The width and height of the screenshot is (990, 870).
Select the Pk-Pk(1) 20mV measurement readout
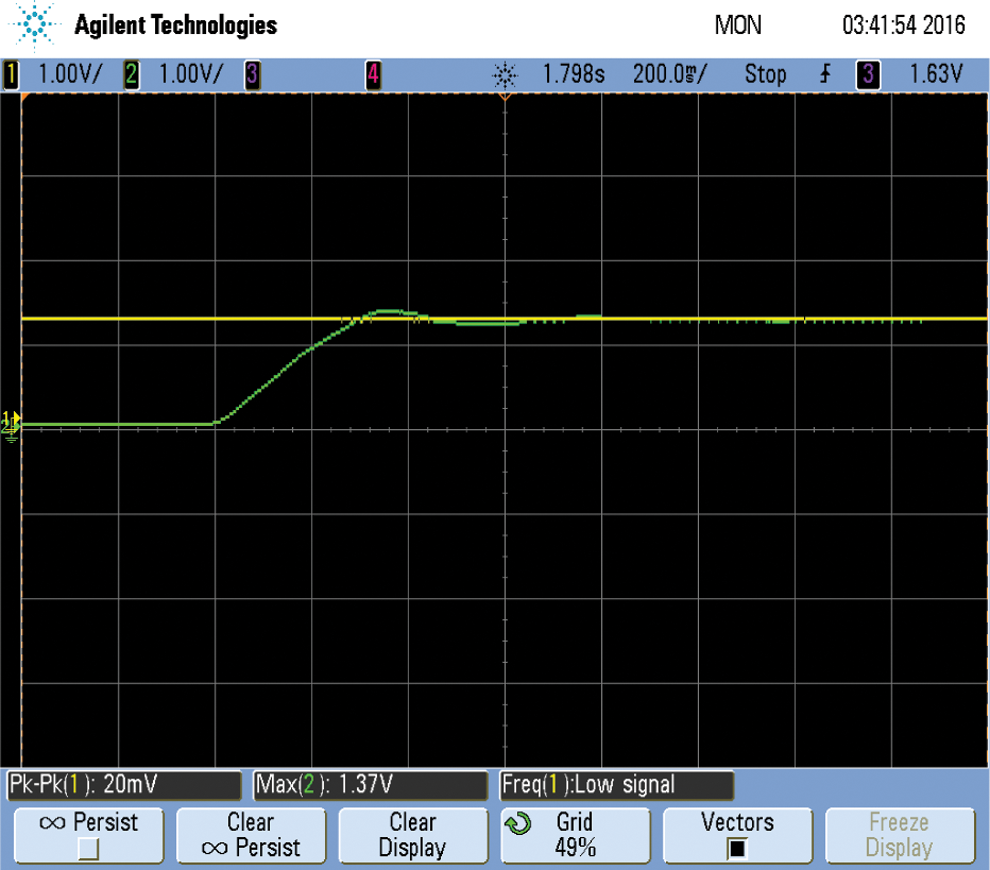click(x=122, y=785)
